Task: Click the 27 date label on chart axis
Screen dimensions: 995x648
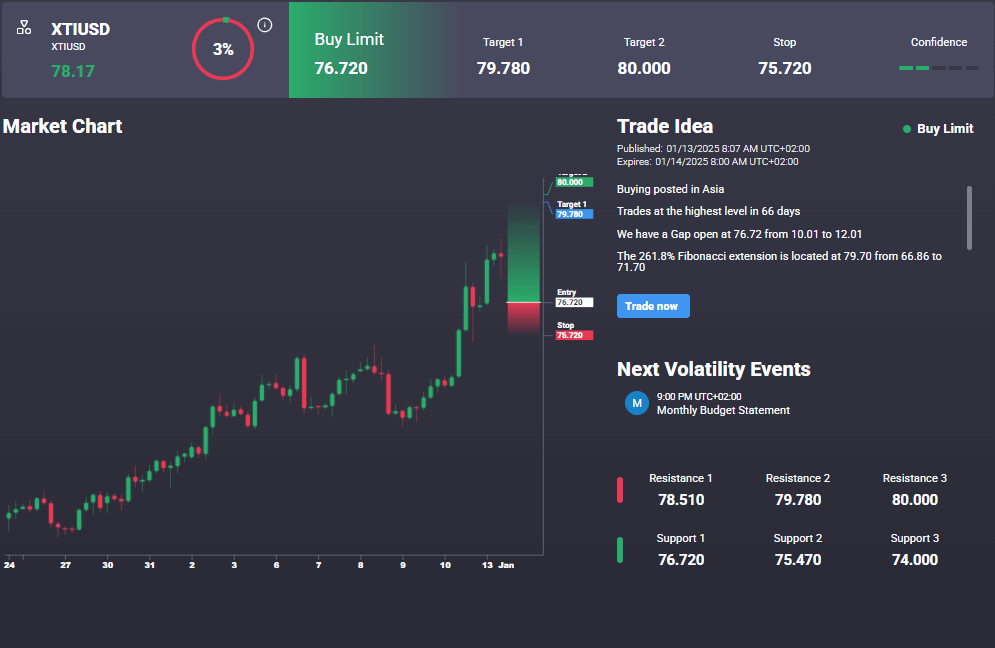Action: [65, 565]
